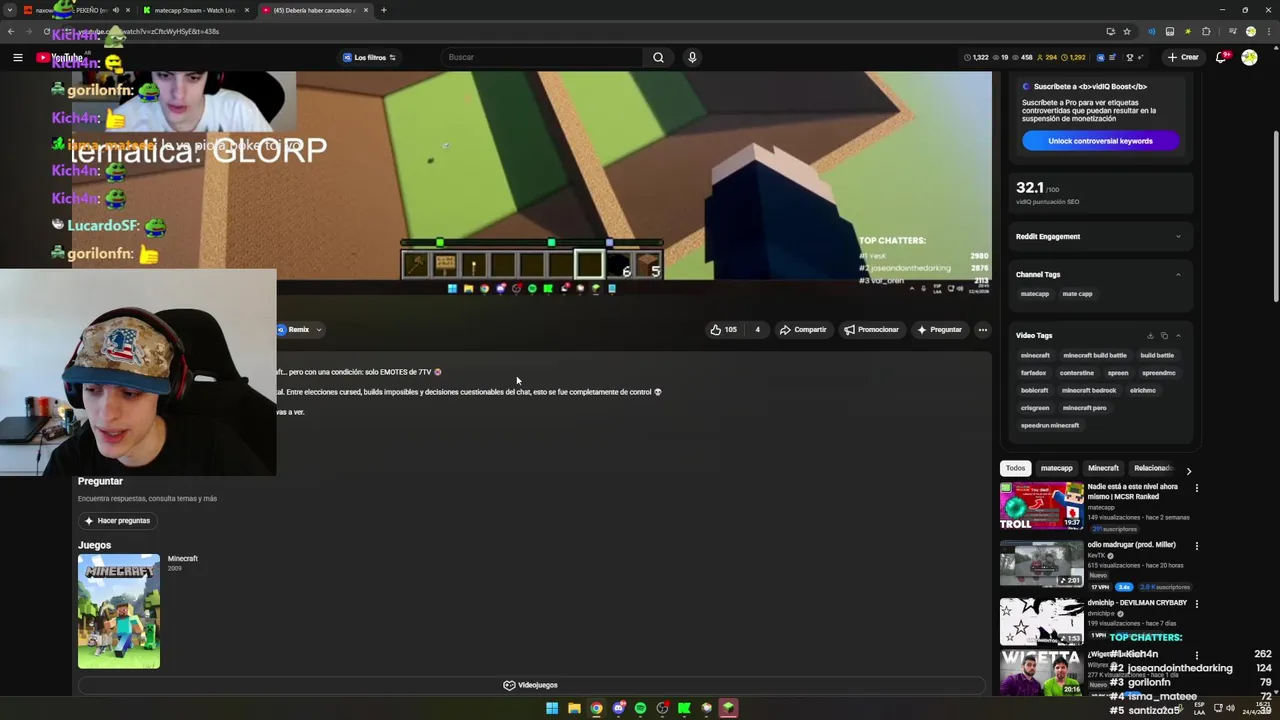
Task: Bookmark this page with the star icon
Action: point(1127,31)
